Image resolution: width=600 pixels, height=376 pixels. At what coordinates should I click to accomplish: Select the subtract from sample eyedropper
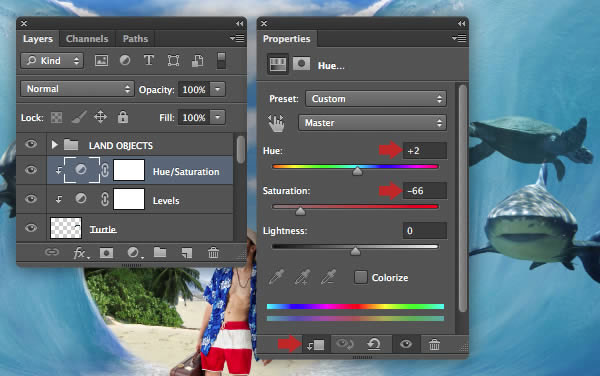point(328,277)
